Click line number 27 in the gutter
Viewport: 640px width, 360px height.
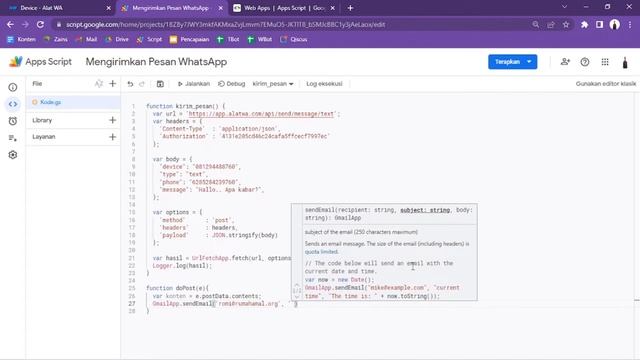pos(132,304)
